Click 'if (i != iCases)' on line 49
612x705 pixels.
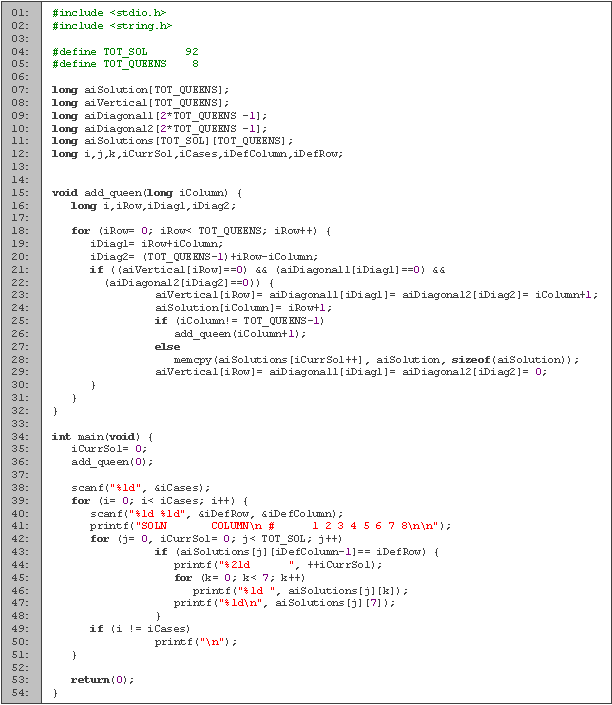(x=140, y=629)
